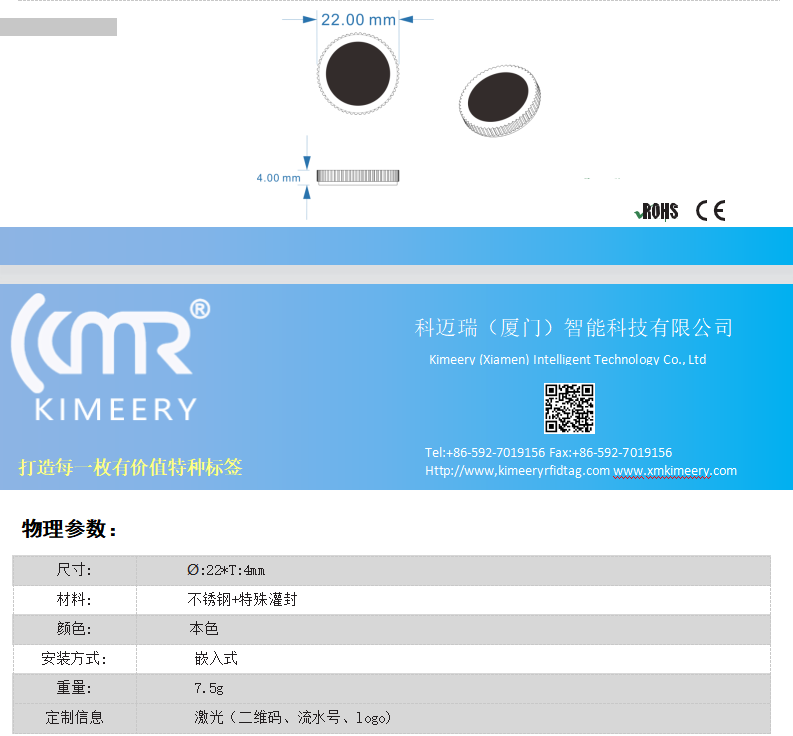Open the www.xmkimeery.com link
Viewport: 793px width, 736px height.
coord(675,471)
